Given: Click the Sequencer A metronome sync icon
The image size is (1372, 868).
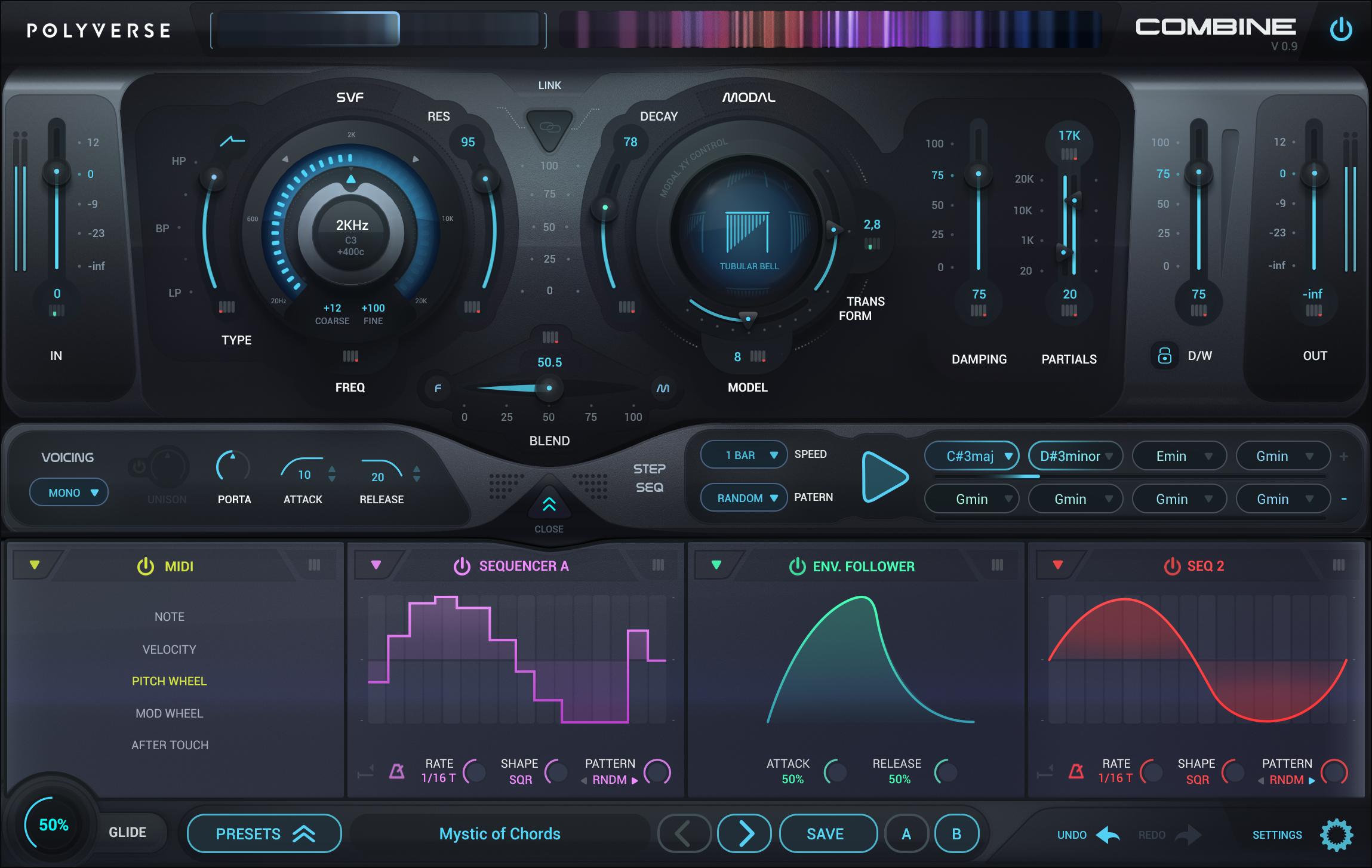Looking at the screenshot, I should [x=397, y=771].
